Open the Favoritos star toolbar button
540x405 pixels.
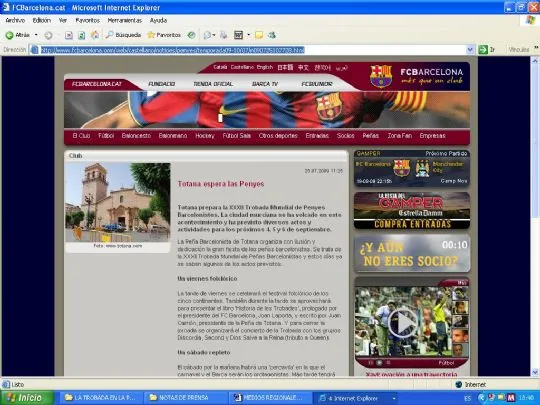(164, 35)
